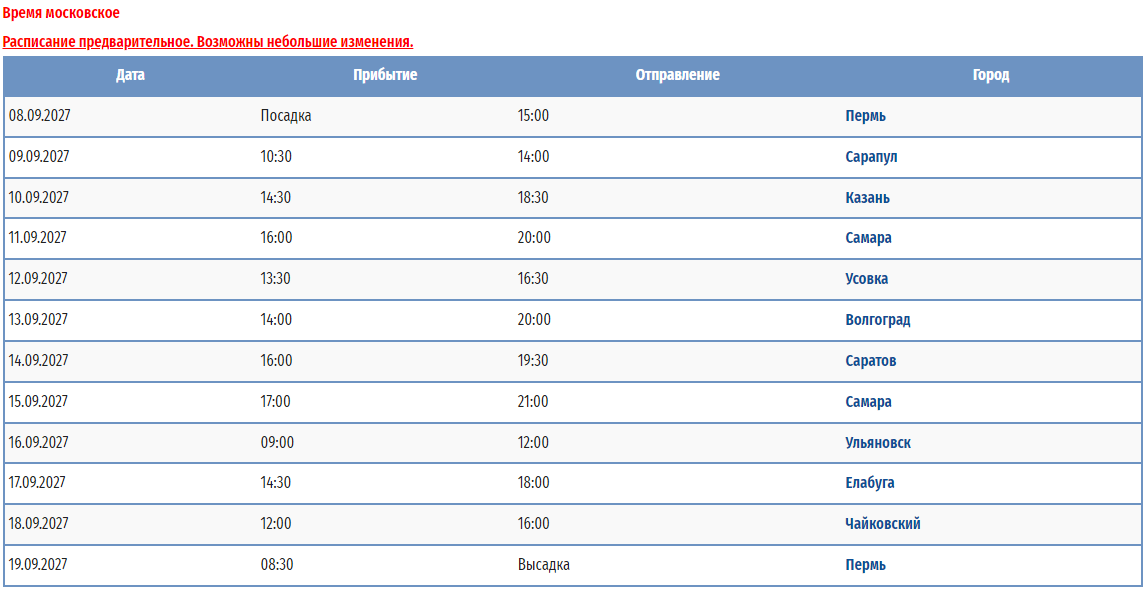Follow the Казань city link
This screenshot has height=593, width=1147.
(x=868, y=198)
